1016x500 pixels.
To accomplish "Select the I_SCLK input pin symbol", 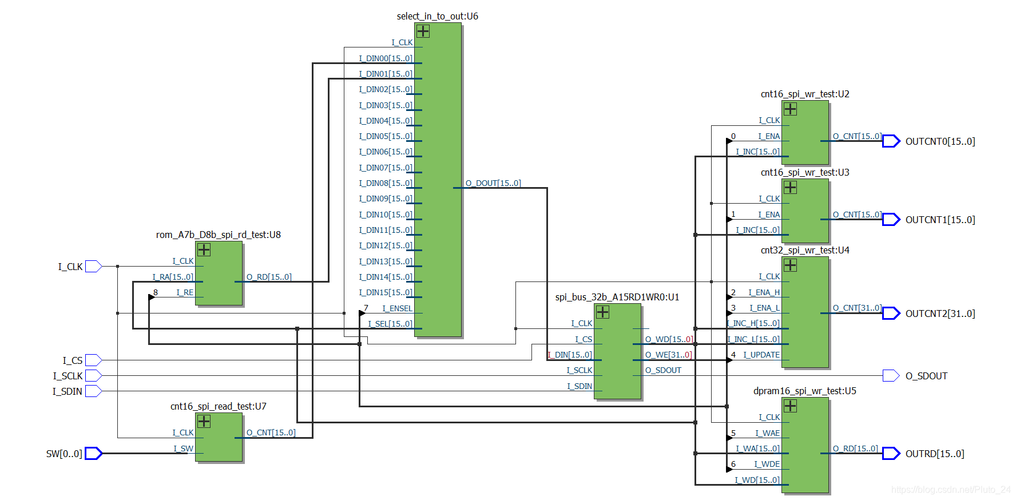I will click(x=94, y=375).
